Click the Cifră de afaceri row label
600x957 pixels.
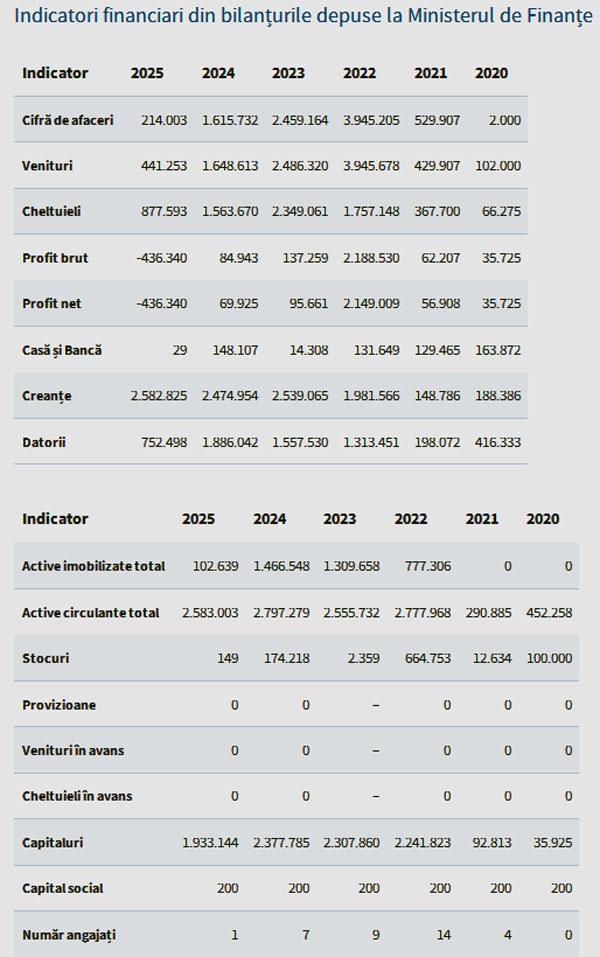68,120
